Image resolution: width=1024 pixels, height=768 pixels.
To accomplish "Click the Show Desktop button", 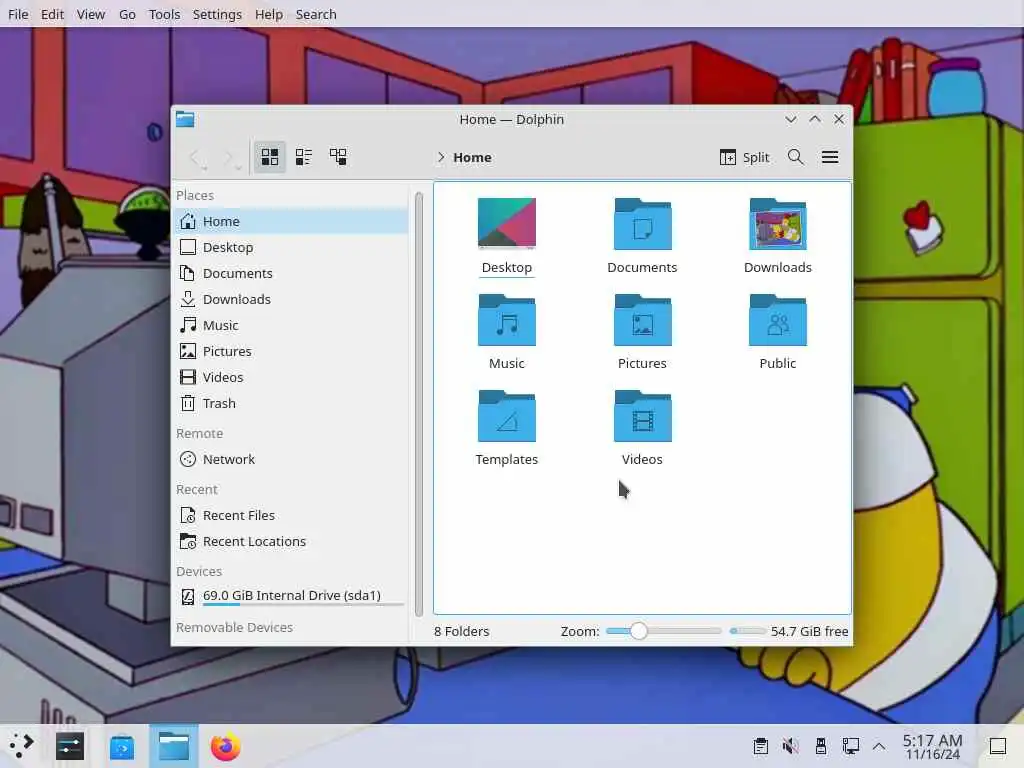I will 998,746.
